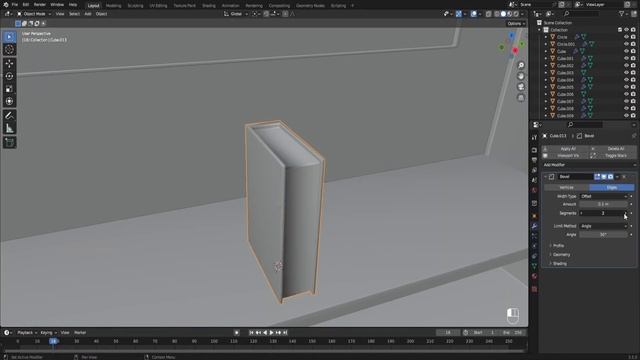The width and height of the screenshot is (640, 360).
Task: Select the Add Cube tool
Action: click(x=9, y=142)
